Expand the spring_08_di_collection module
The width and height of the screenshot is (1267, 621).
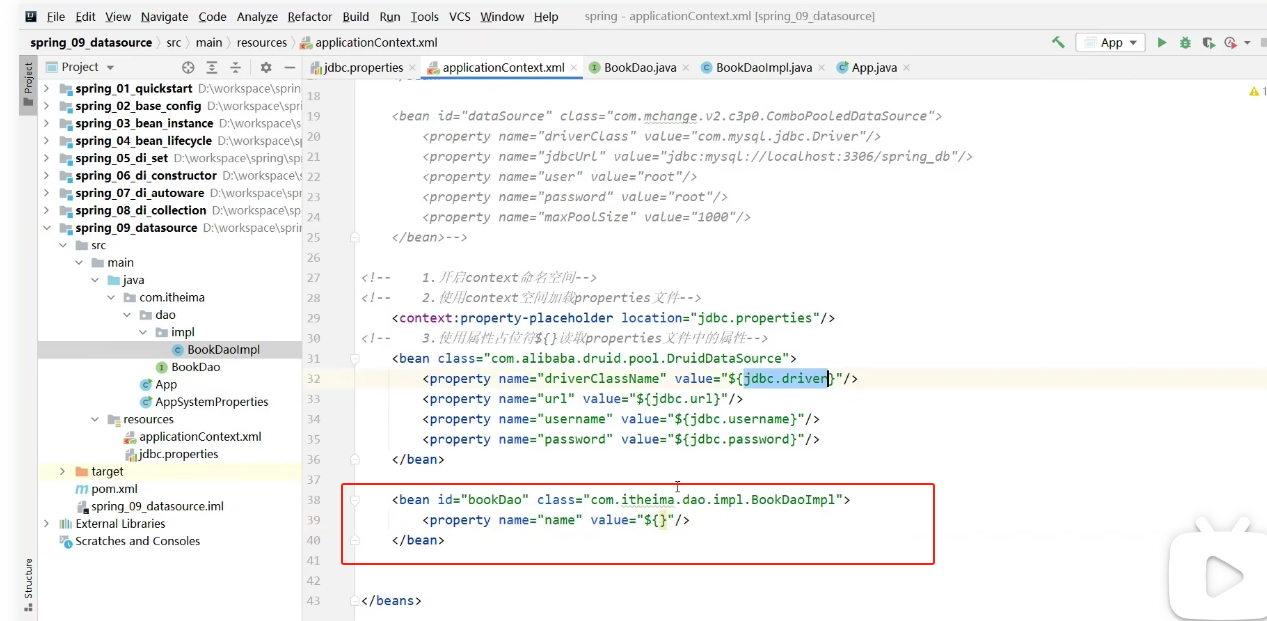point(46,210)
